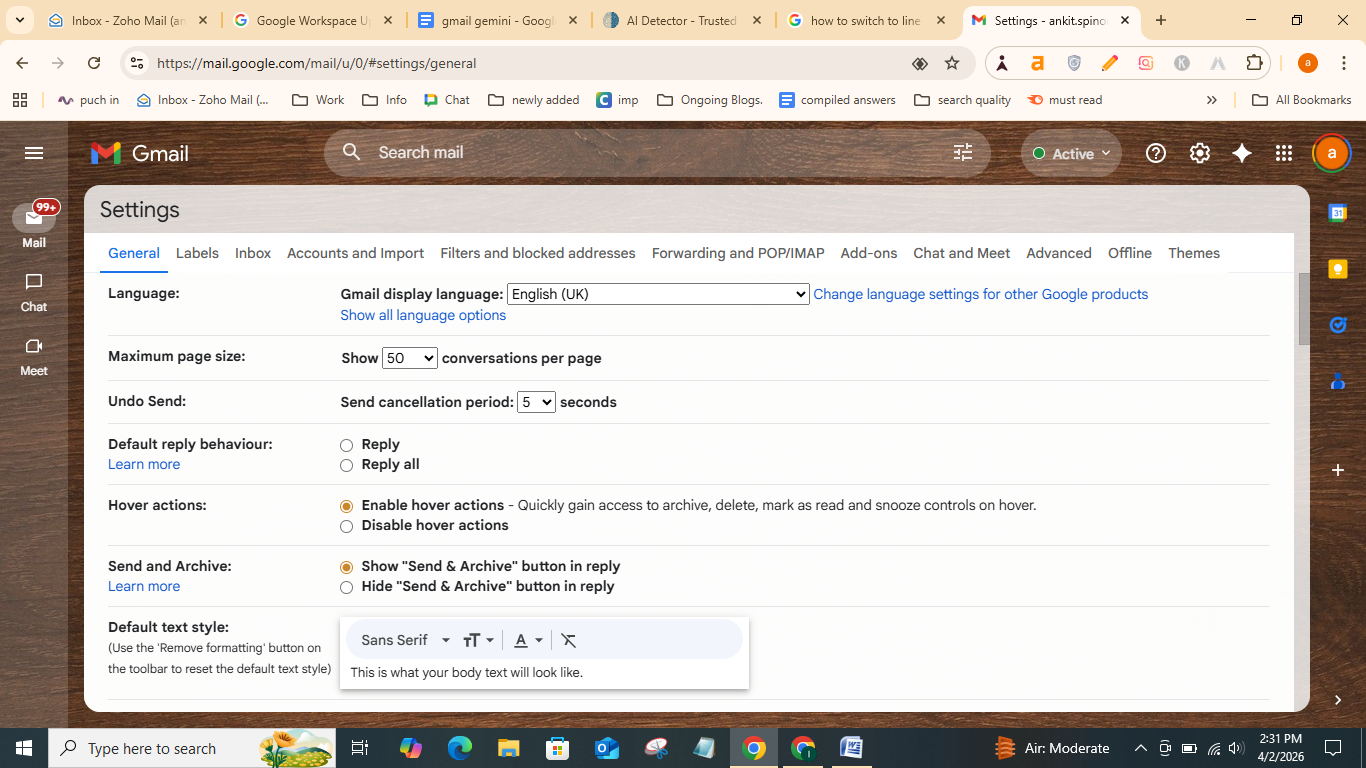Image resolution: width=1366 pixels, height=768 pixels.
Task: Open the Gmail apps grid
Action: coord(1283,152)
